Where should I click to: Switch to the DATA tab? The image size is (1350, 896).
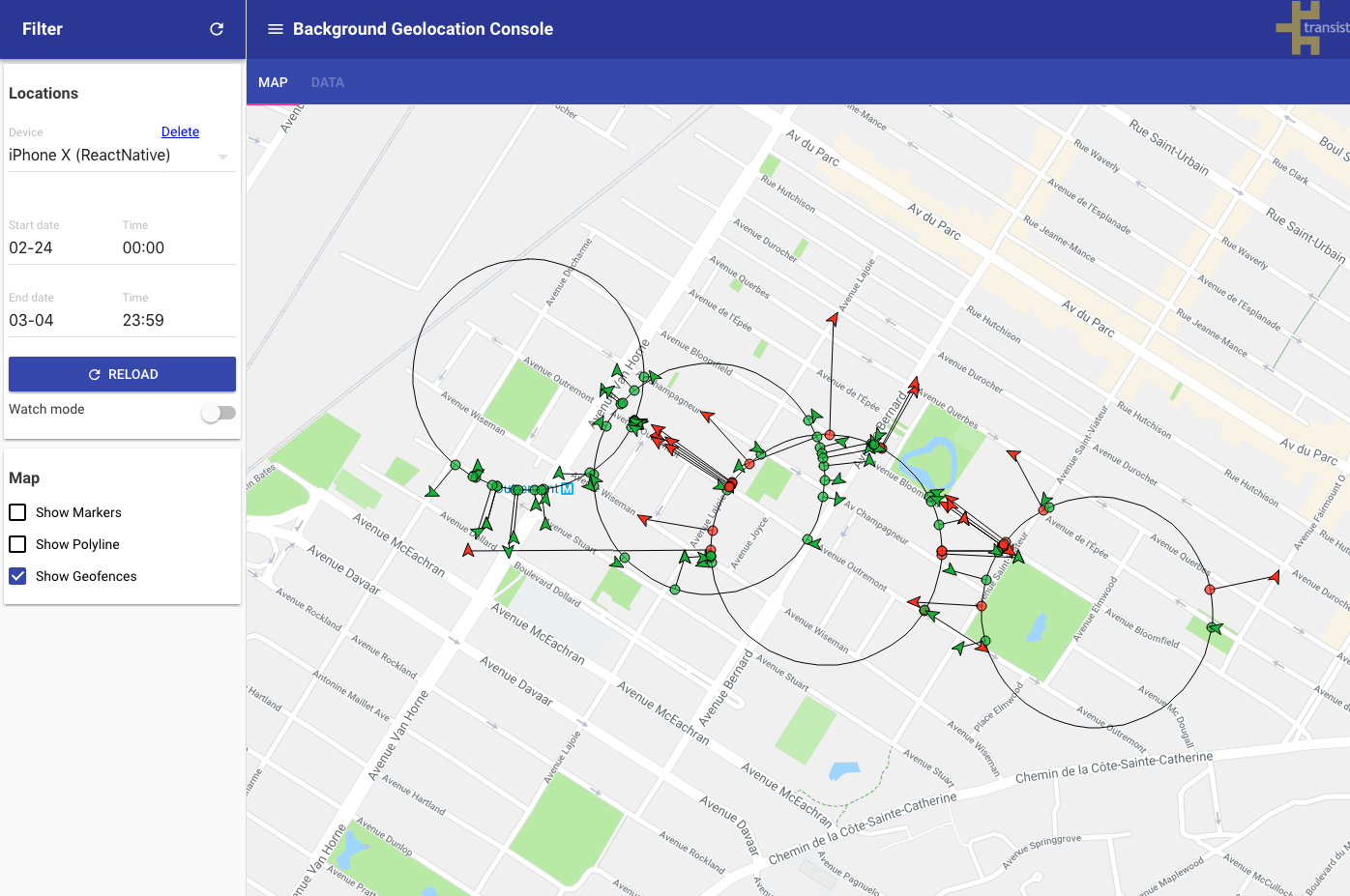click(x=328, y=82)
